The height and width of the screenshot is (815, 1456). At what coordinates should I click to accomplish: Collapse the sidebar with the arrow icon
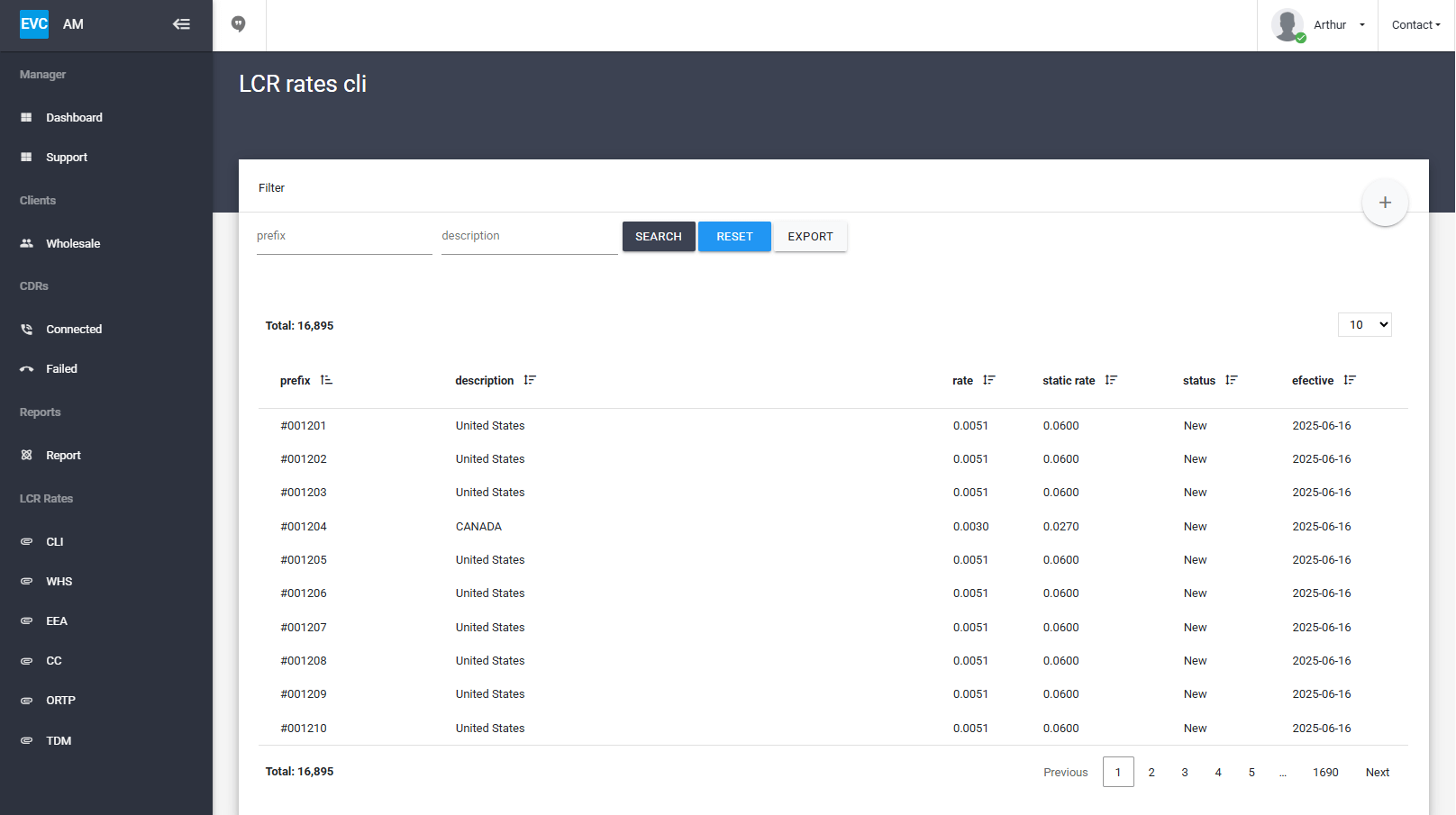pos(181,24)
